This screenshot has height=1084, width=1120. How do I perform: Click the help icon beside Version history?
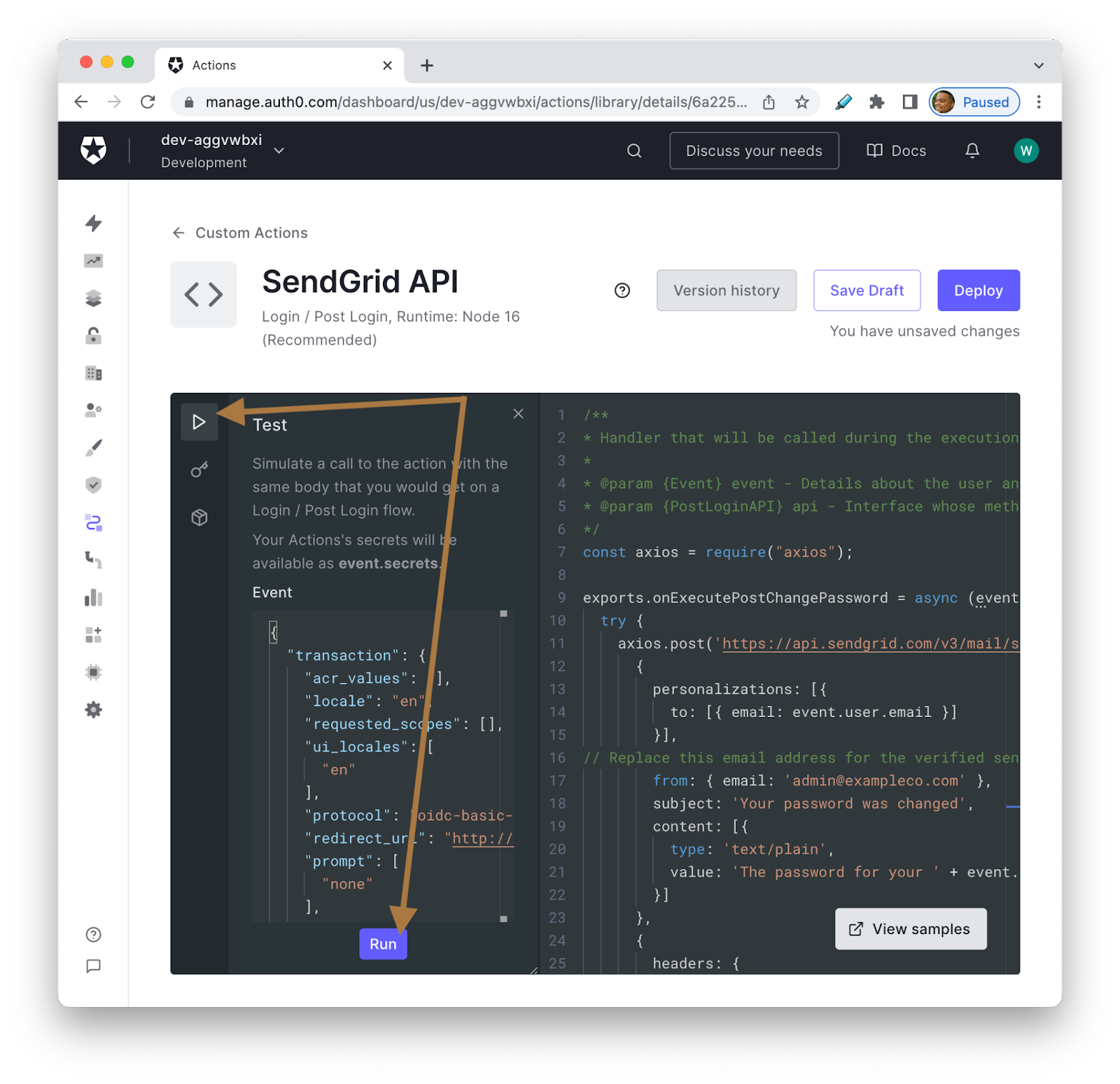[622, 291]
